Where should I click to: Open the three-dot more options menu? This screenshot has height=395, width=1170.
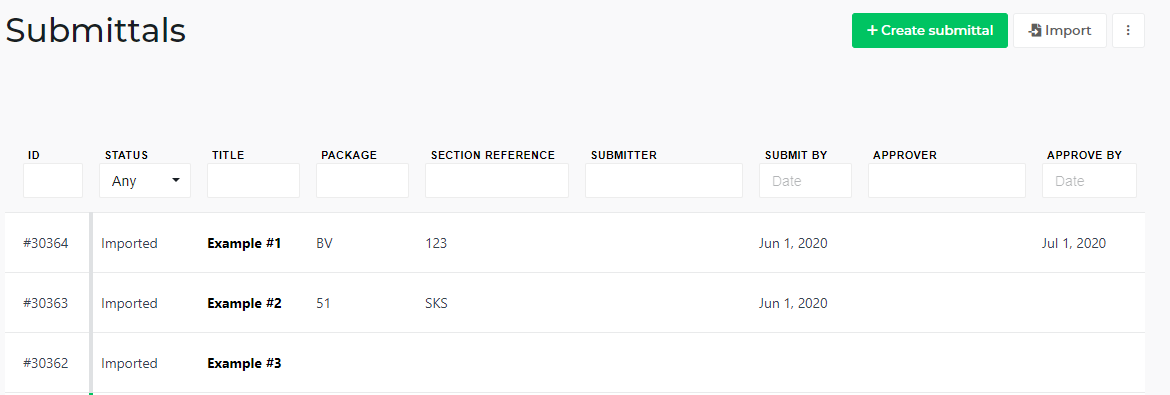(x=1128, y=31)
